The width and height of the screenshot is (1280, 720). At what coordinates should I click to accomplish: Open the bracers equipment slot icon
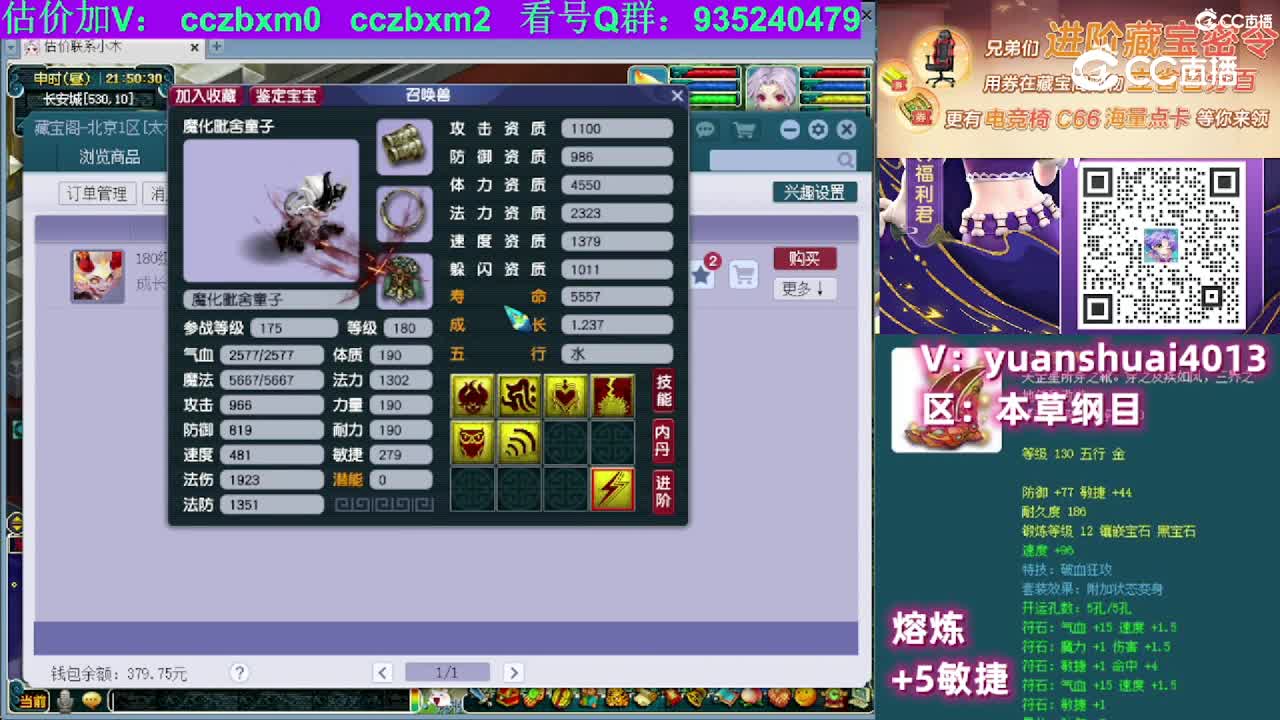click(x=404, y=147)
